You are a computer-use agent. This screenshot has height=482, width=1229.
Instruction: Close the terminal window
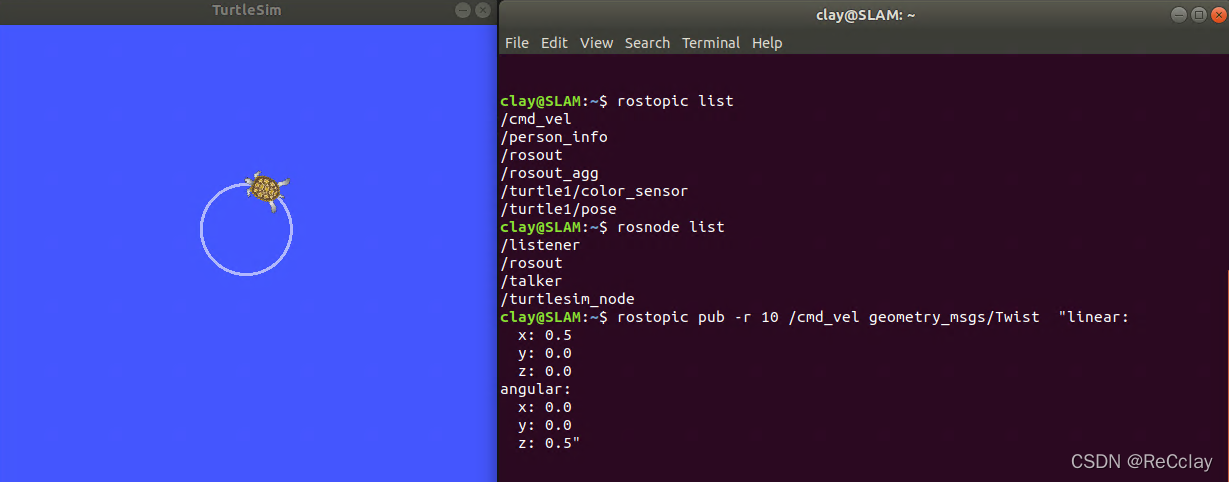pyautogui.click(x=1217, y=14)
